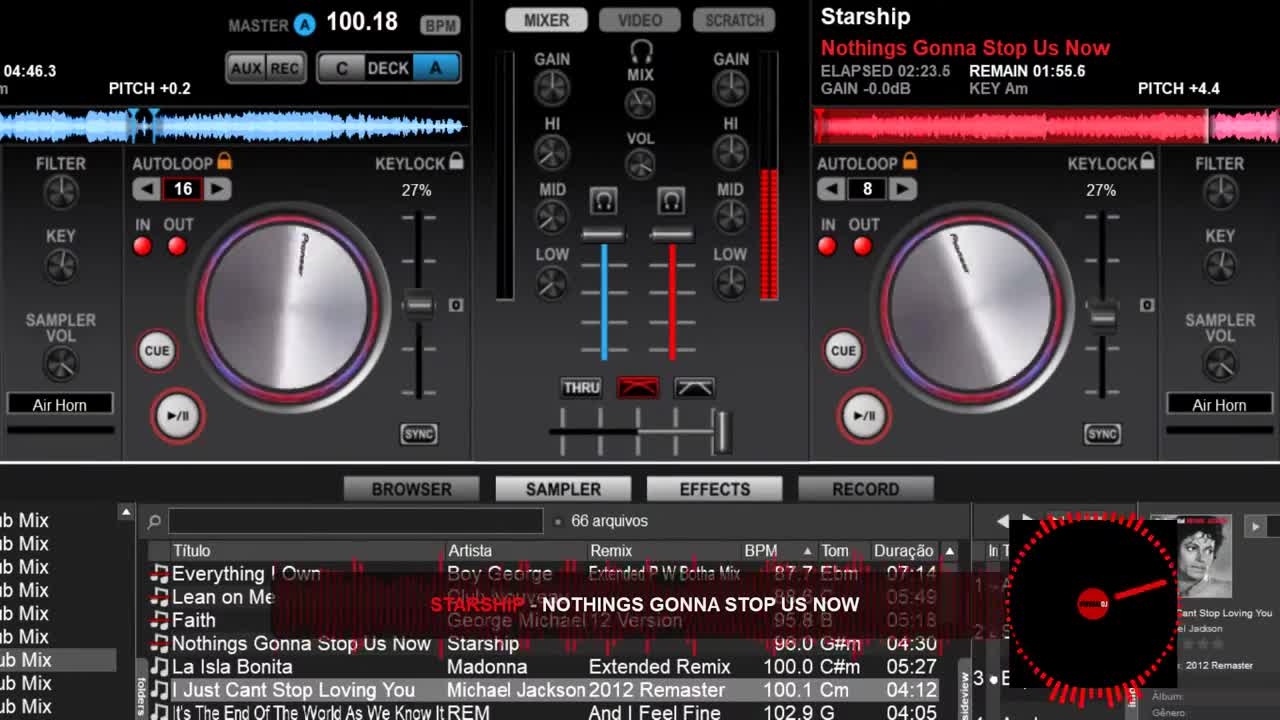Screen dimensions: 1280x720
Task: Toggle right deck autoloop lock icon
Action: click(909, 162)
